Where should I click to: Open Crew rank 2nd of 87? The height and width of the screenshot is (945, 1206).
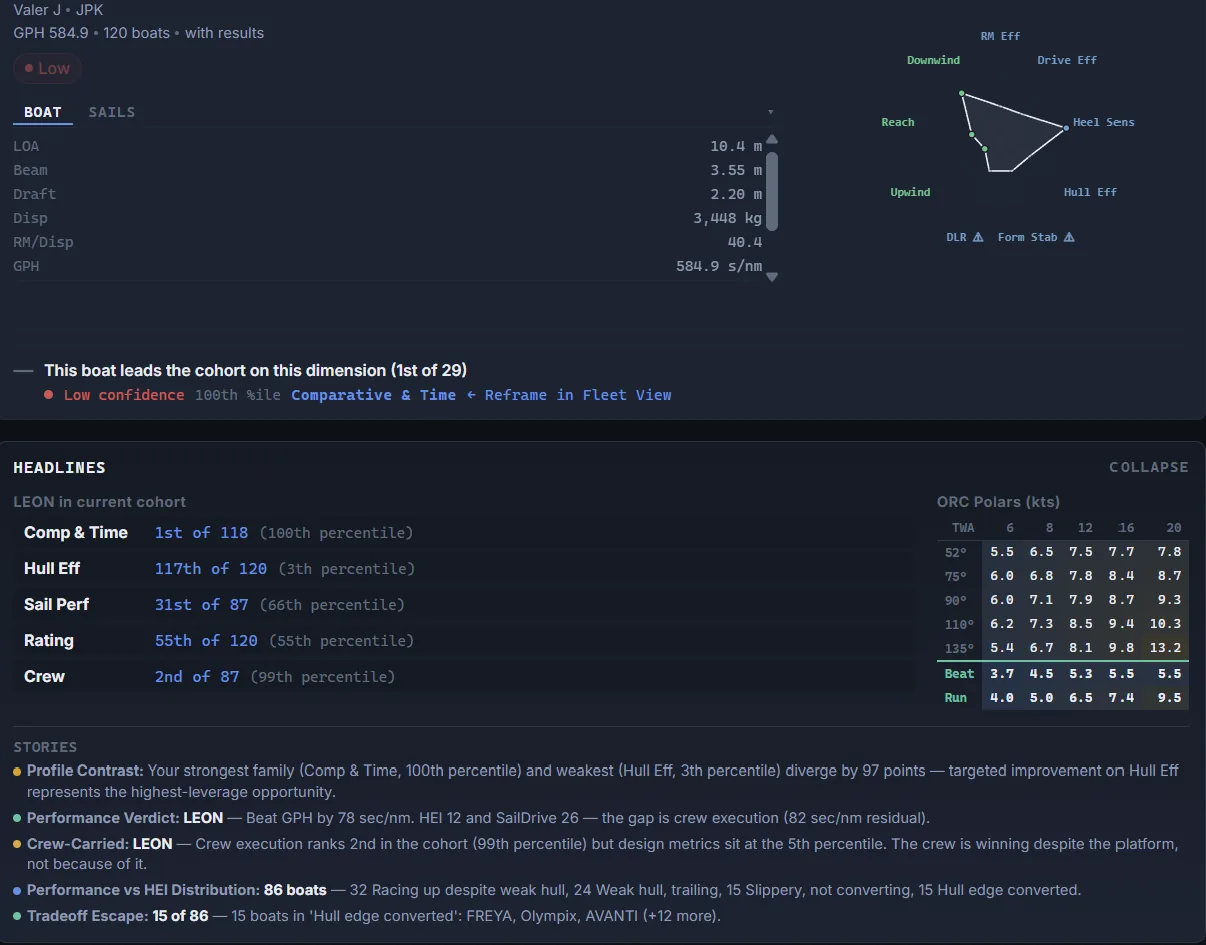pyautogui.click(x=197, y=677)
